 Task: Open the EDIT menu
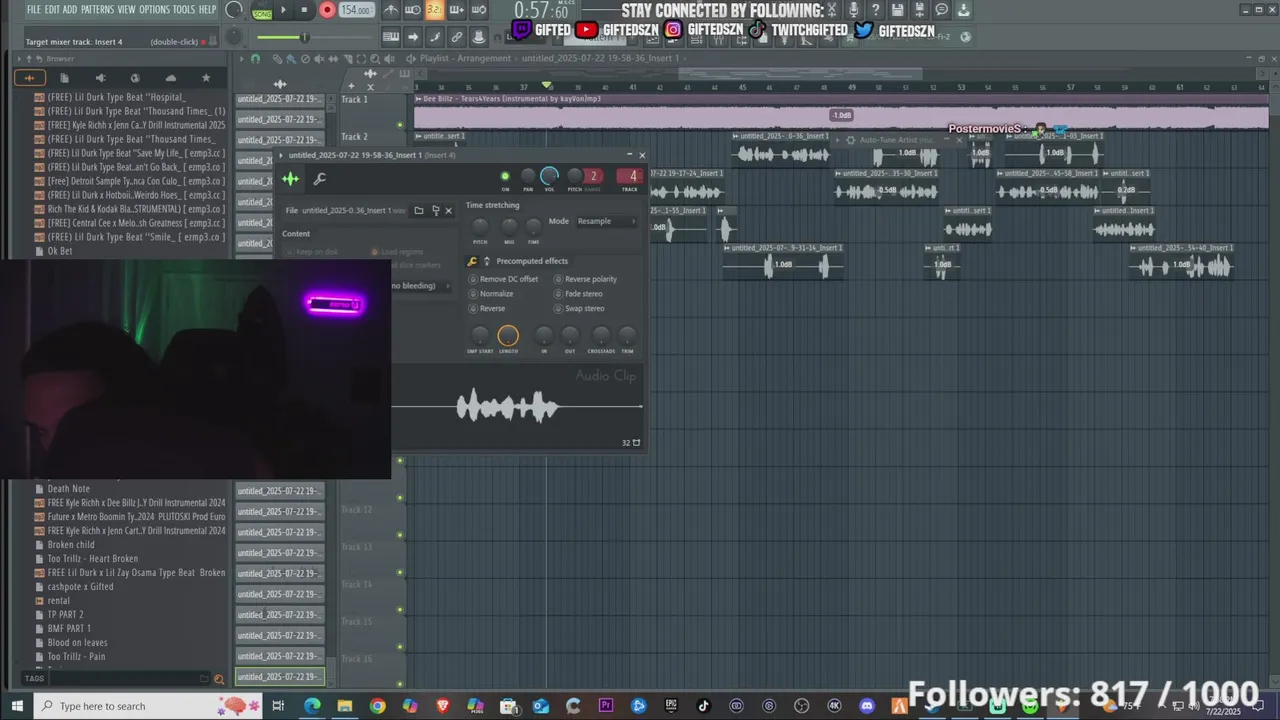click(x=52, y=9)
